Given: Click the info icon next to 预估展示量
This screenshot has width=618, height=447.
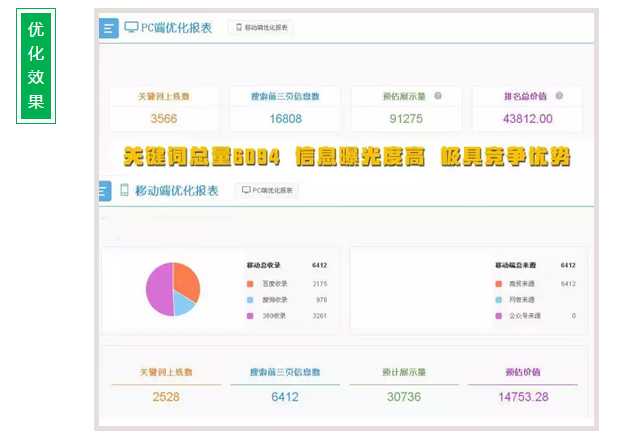Looking at the screenshot, I should tap(438, 96).
